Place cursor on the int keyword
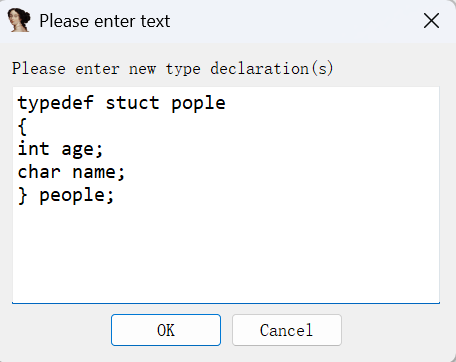Viewport: 456px width, 362px height. [x=33, y=149]
